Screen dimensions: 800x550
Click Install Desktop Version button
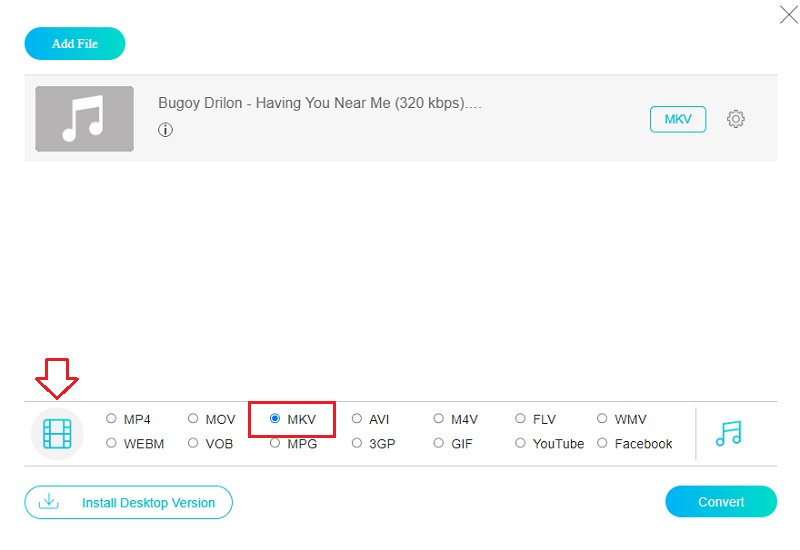(128, 502)
